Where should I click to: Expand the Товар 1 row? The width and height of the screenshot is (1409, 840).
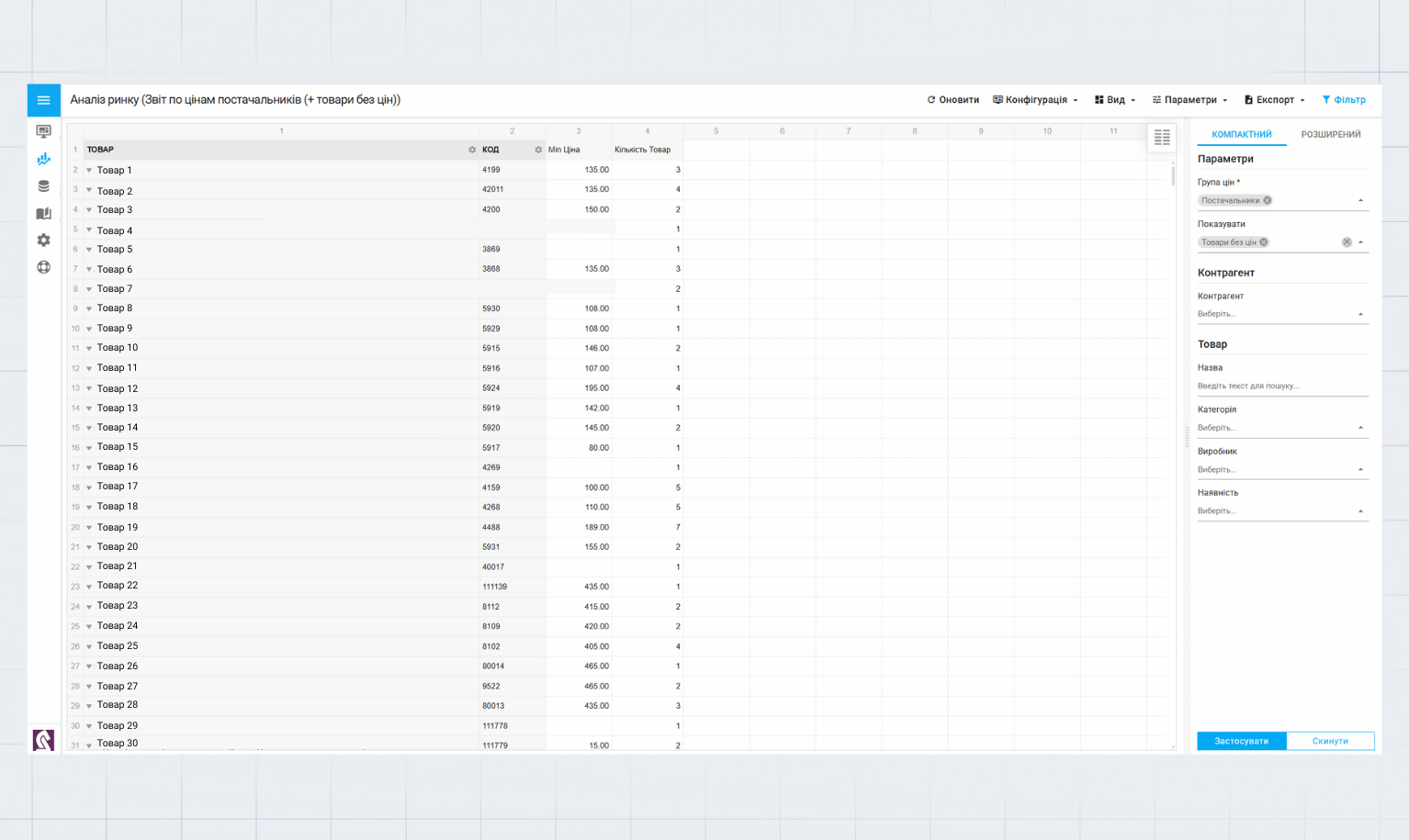89,171
